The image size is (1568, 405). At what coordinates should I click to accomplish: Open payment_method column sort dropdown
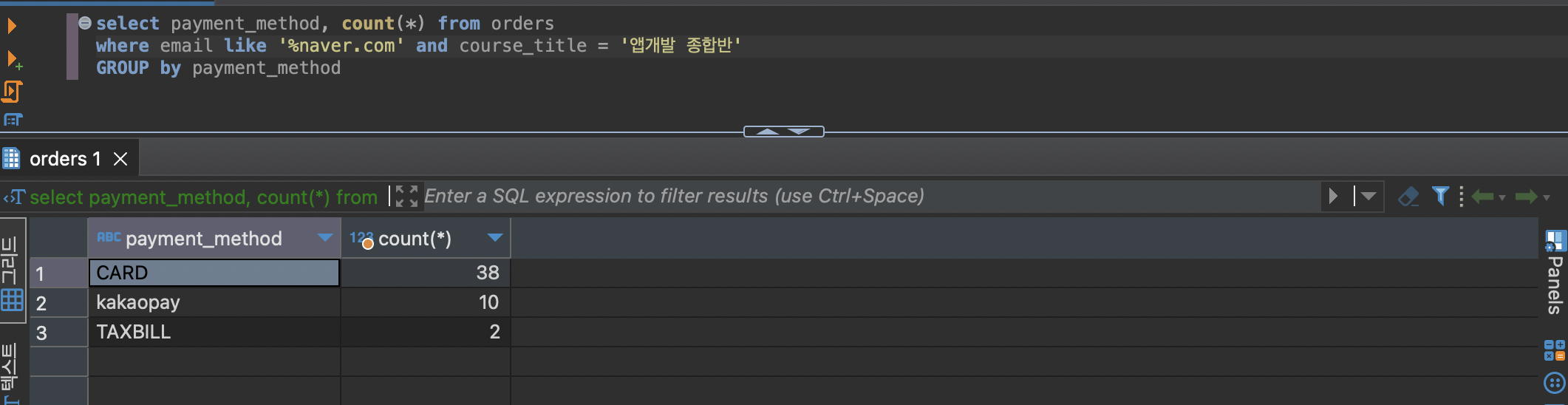click(324, 237)
